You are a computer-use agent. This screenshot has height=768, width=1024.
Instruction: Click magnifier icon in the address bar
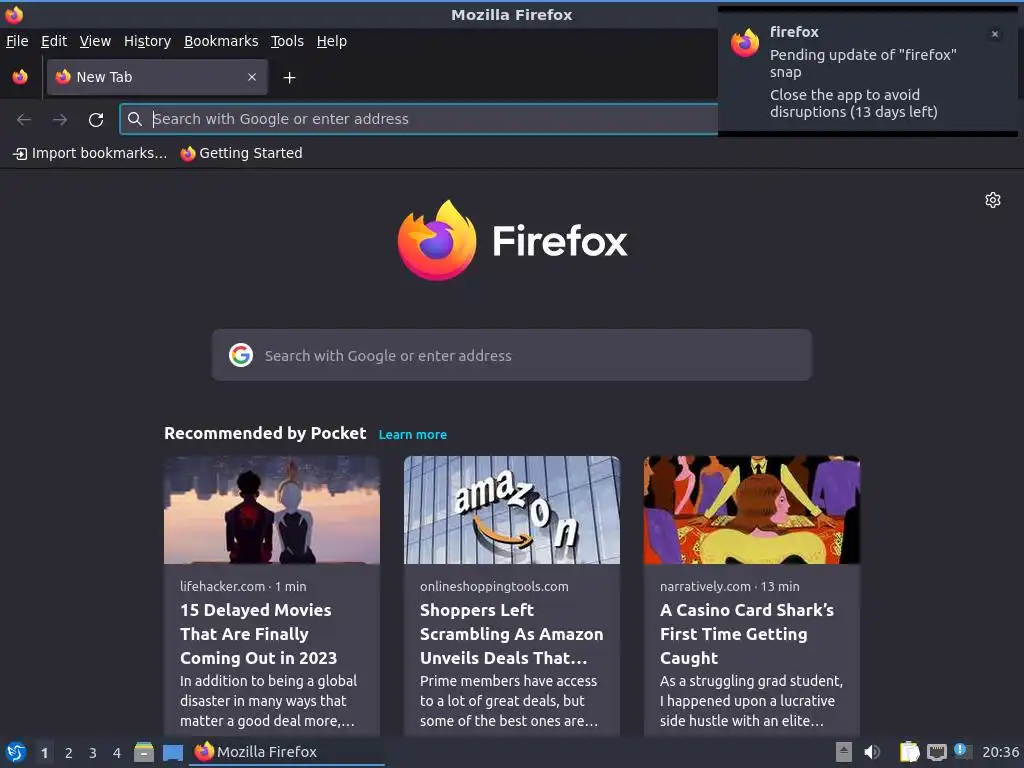(x=135, y=119)
